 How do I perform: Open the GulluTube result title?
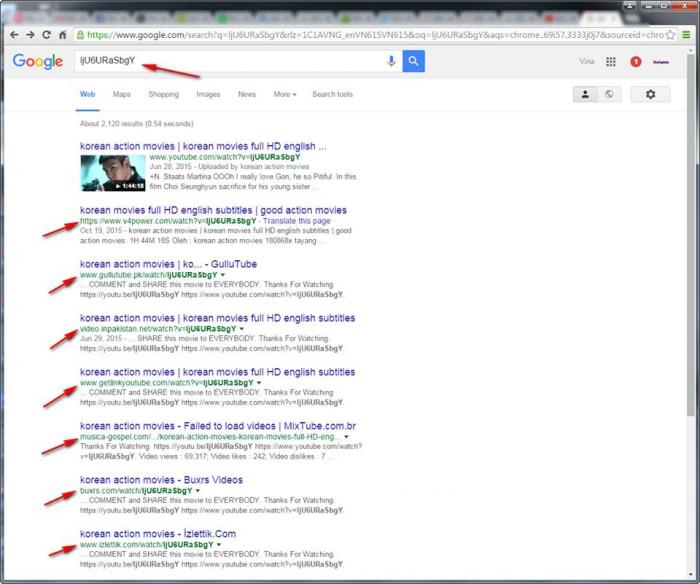coord(168,264)
